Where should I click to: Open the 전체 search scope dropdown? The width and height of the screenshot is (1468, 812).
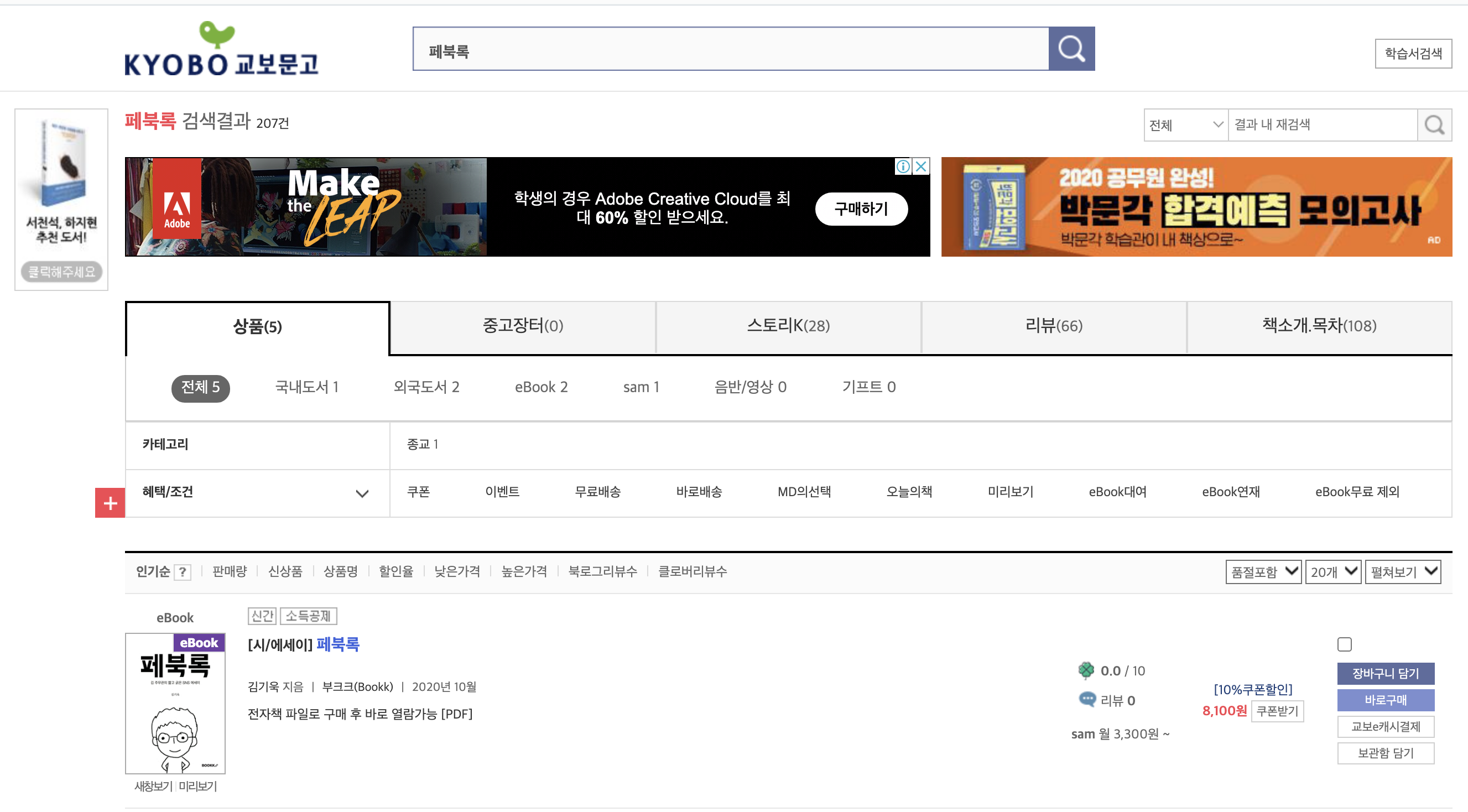pos(1185,125)
